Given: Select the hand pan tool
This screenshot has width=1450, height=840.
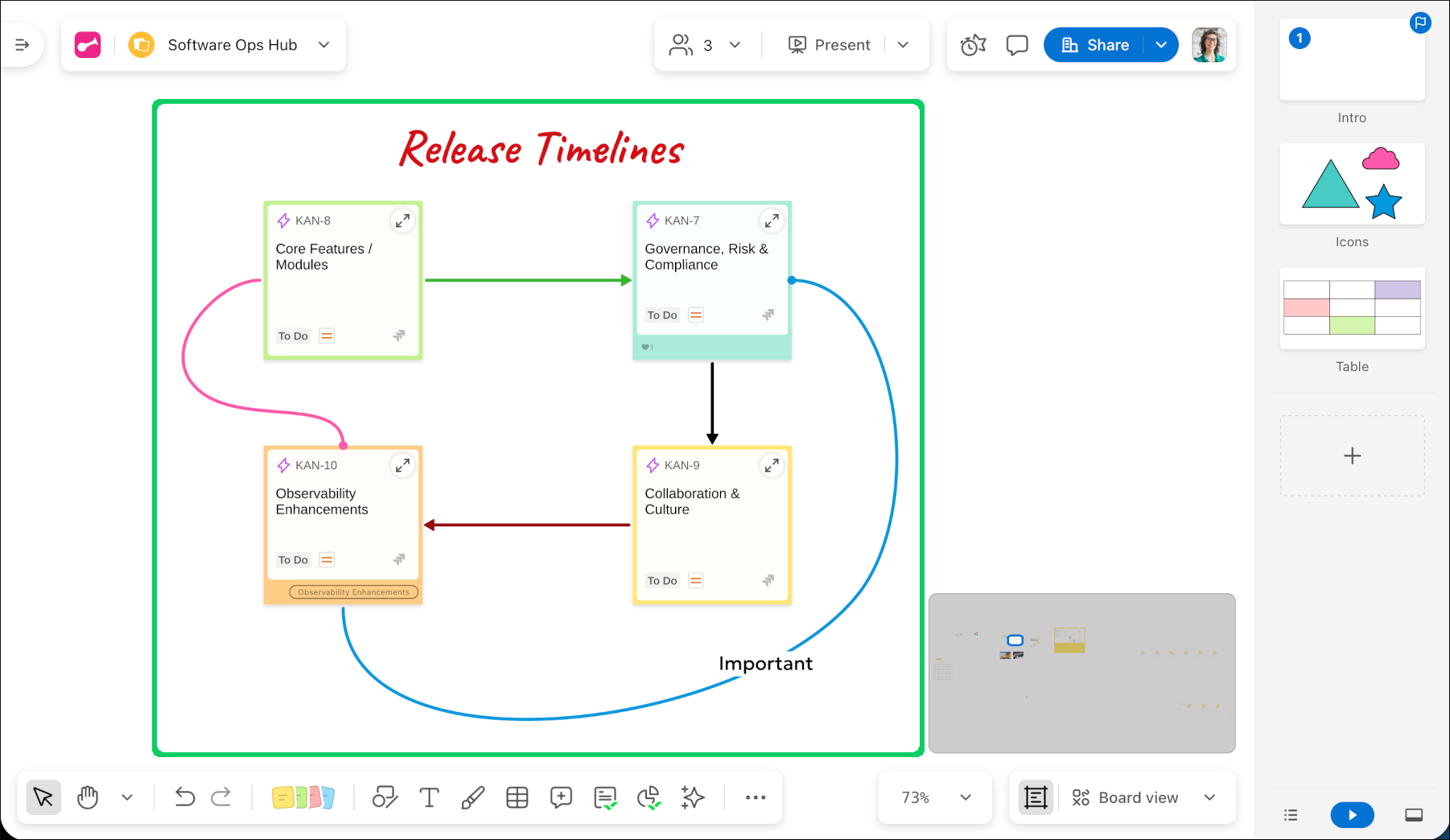Looking at the screenshot, I should pos(88,797).
